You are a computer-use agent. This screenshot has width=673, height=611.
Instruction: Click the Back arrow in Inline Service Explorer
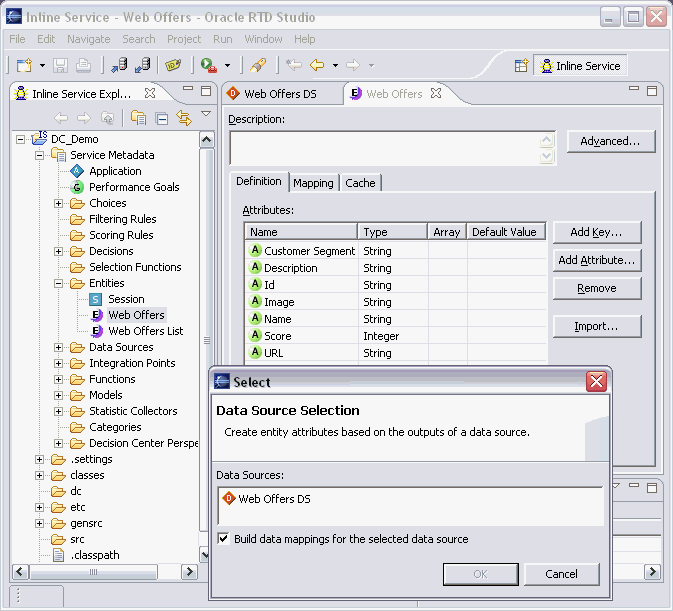[61, 118]
